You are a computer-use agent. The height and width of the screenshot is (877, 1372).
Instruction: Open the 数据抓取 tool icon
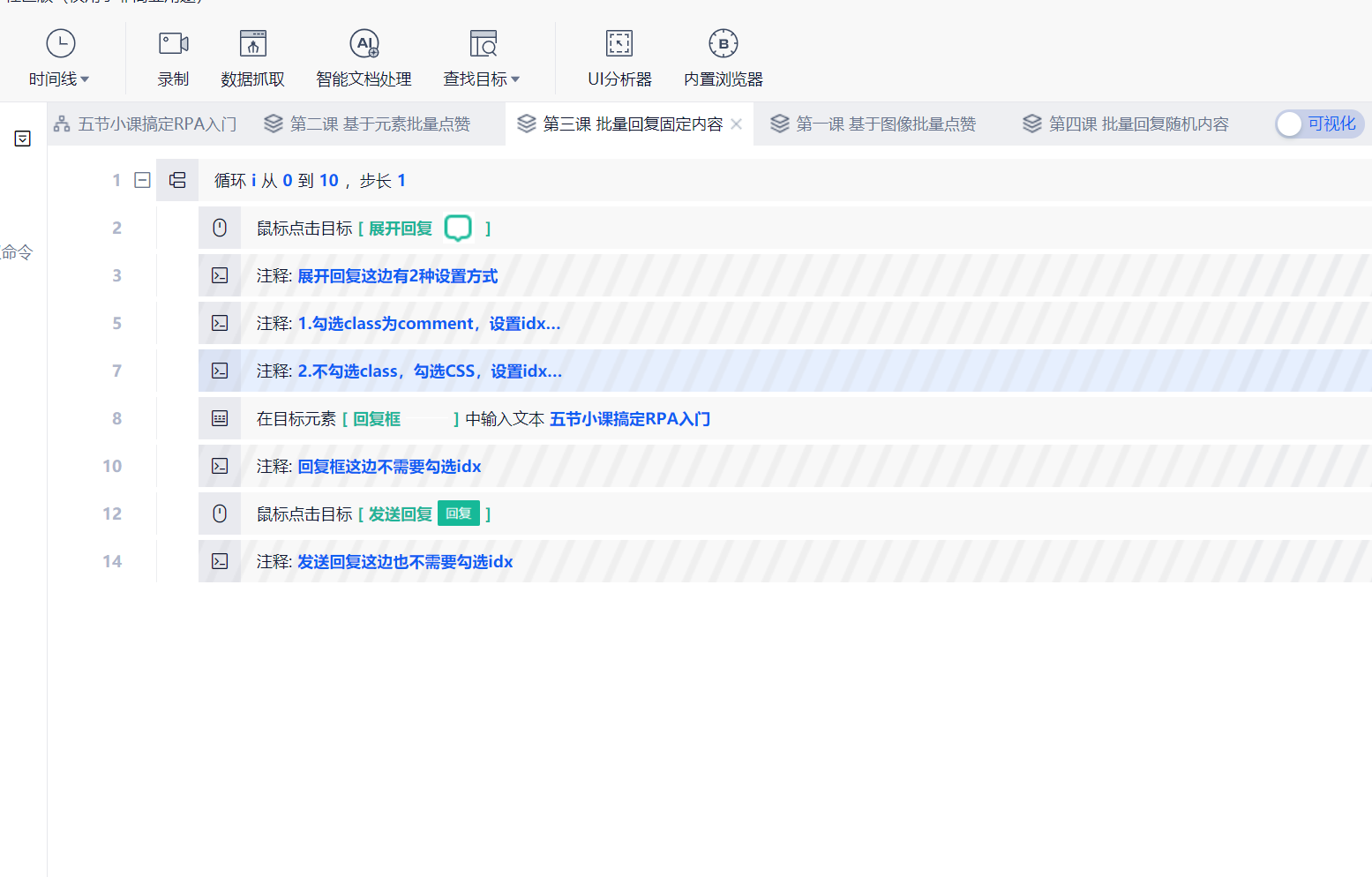253,43
